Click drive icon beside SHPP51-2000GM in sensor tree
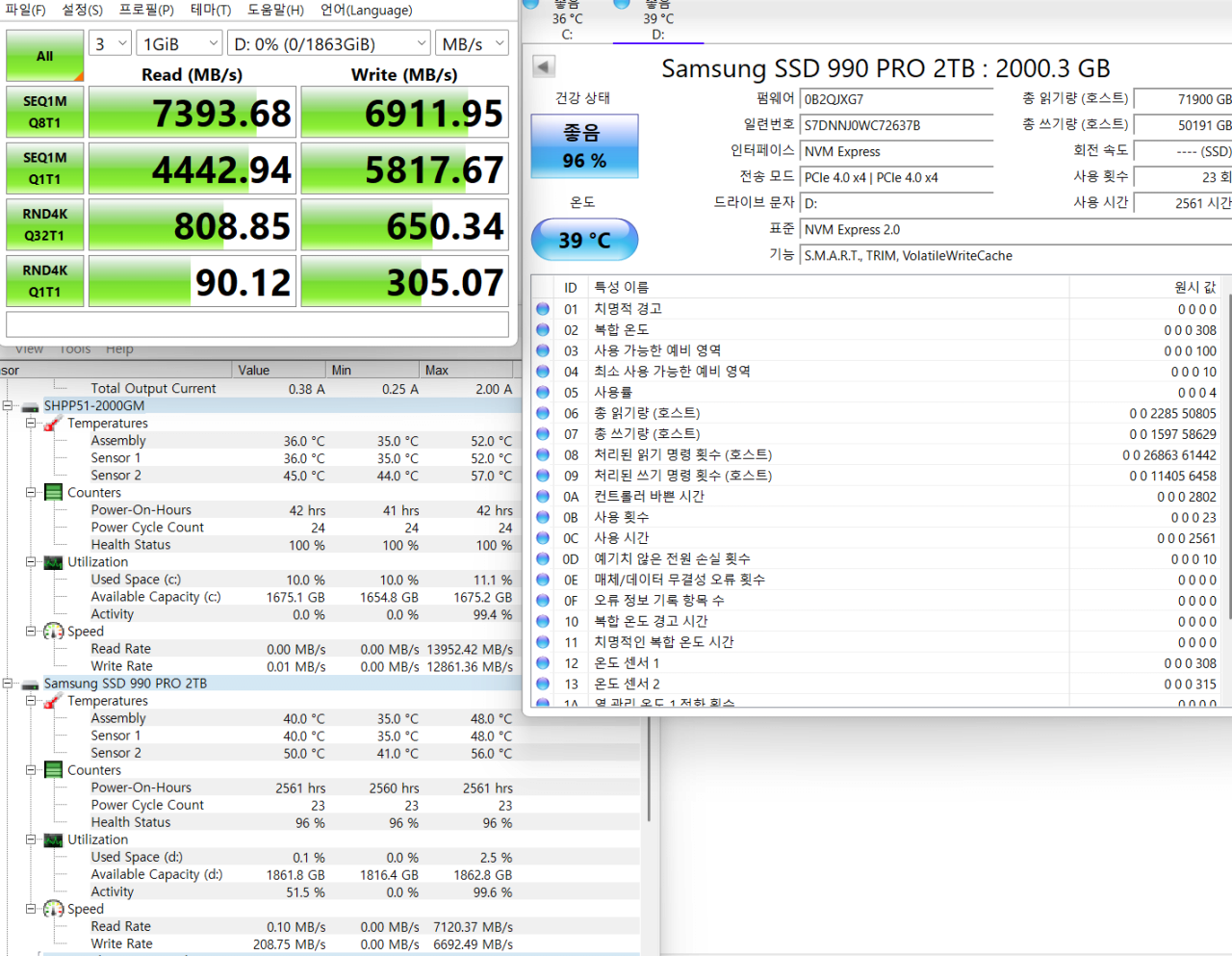This screenshot has width=1232, height=956. tap(30, 406)
